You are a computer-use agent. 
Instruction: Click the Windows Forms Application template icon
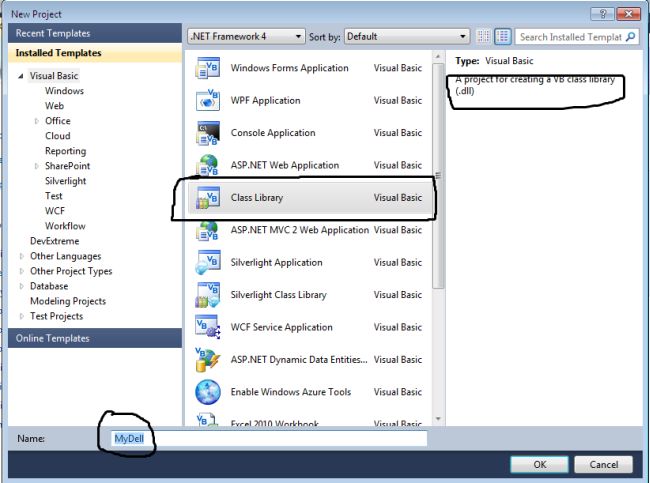207,68
